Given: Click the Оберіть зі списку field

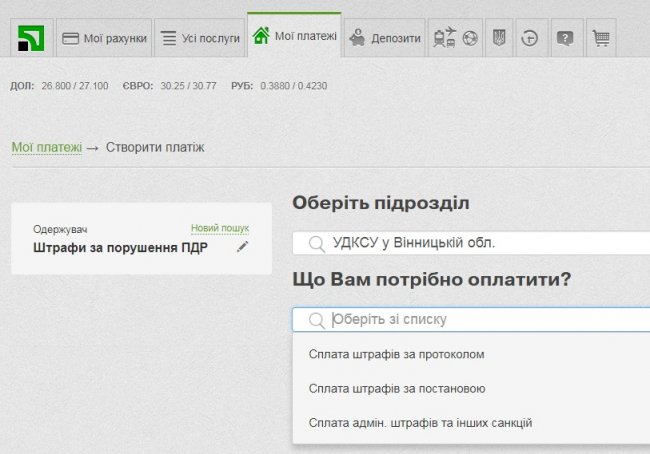Looking at the screenshot, I should tap(470, 319).
